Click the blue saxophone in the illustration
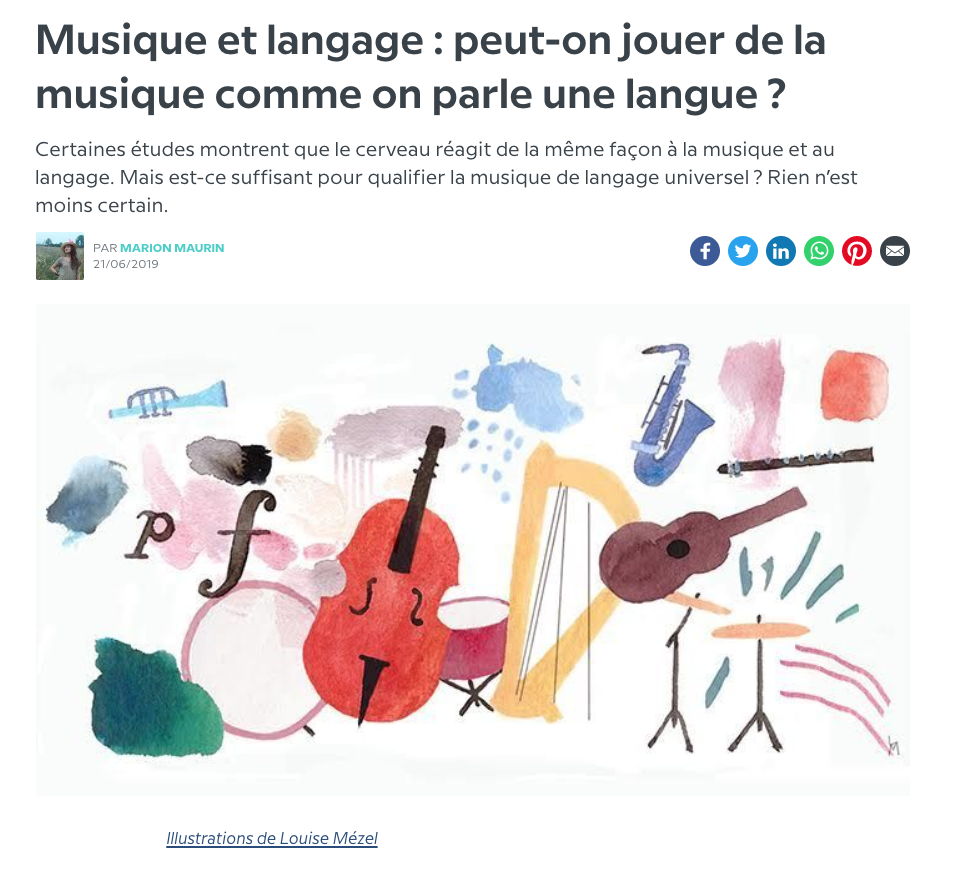Viewport: 969px width, 876px height. tap(669, 414)
